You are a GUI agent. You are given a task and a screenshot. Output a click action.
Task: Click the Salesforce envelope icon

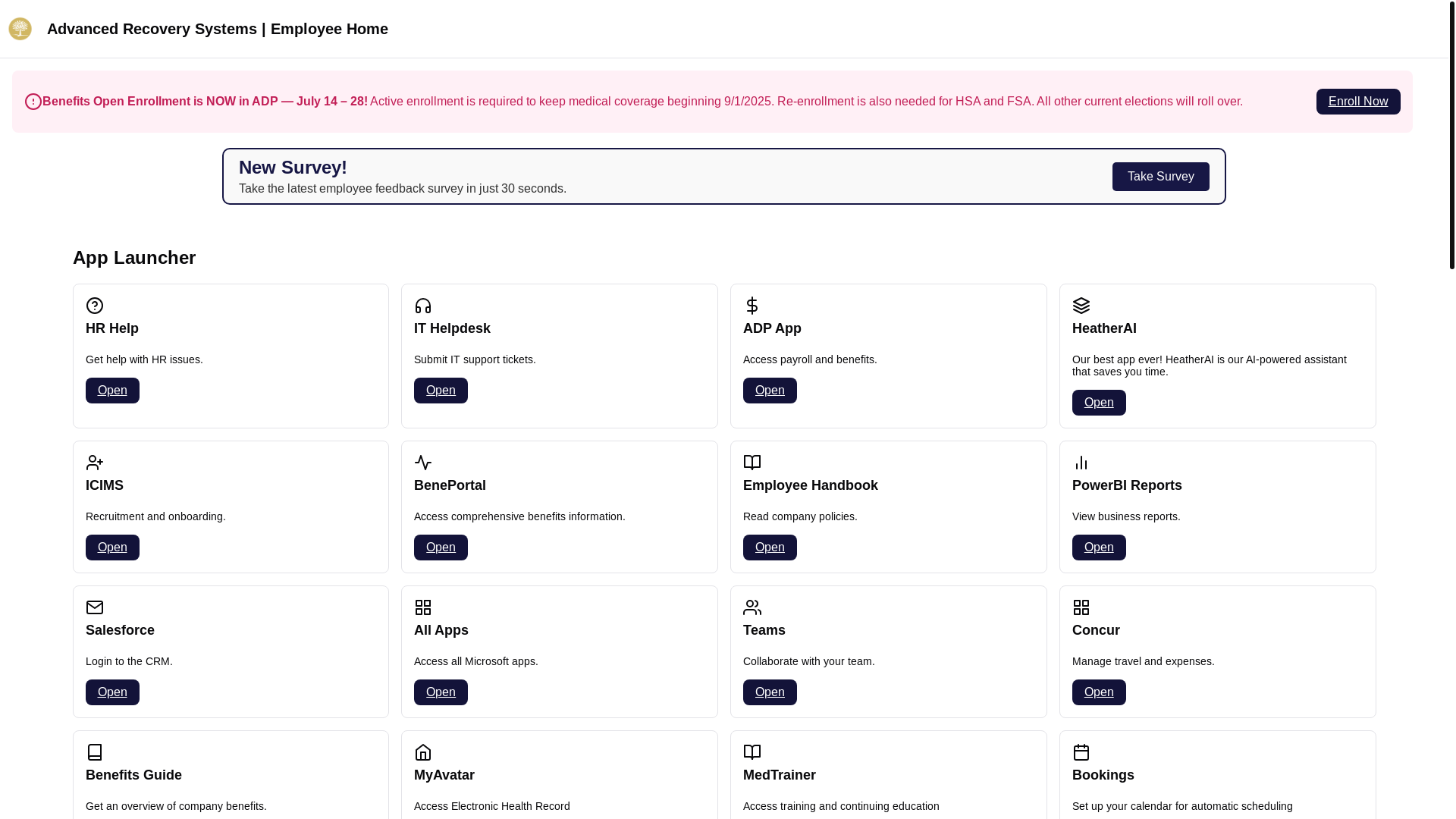click(95, 607)
